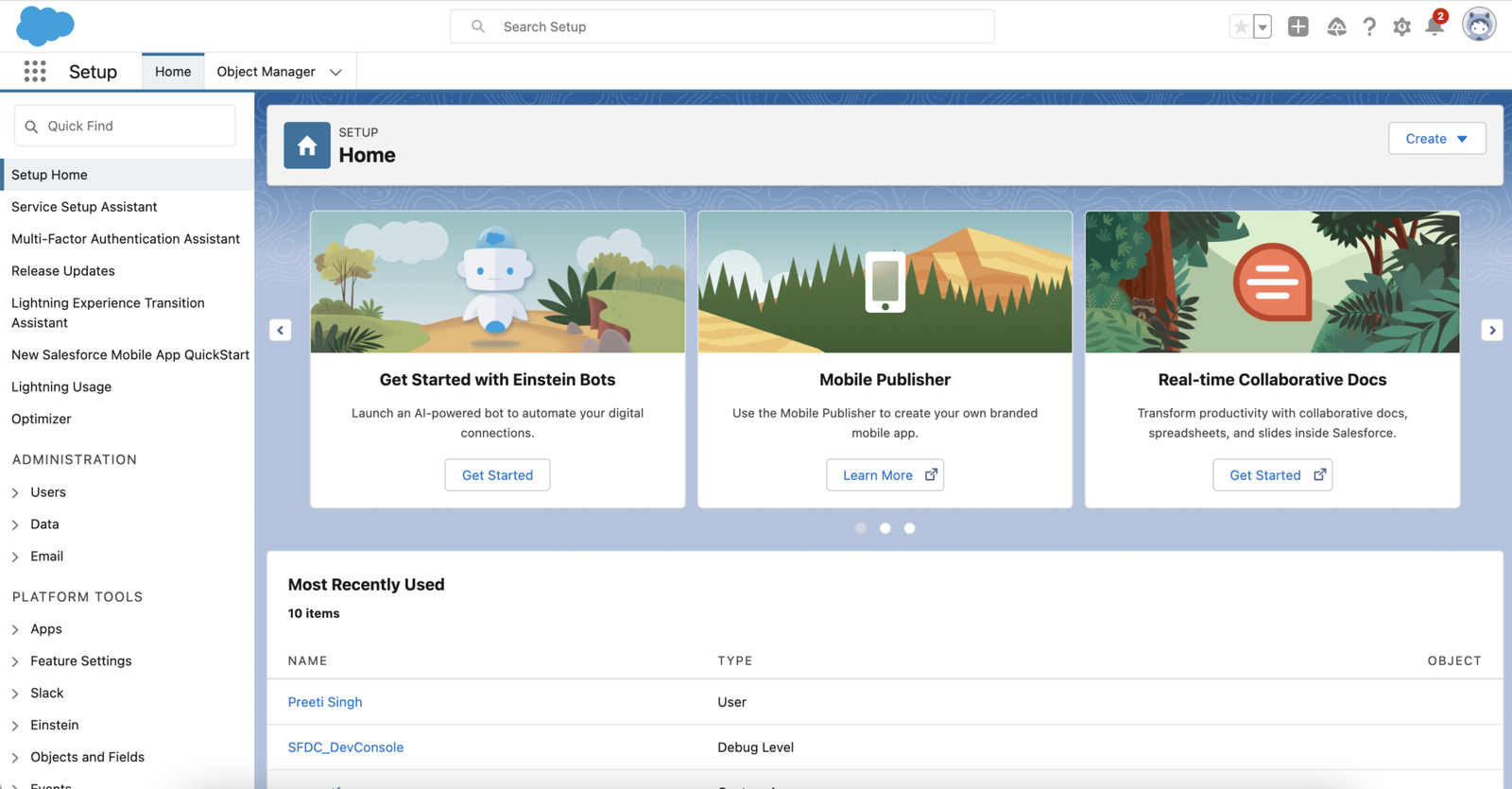
Task: Switch to the Home tab
Action: click(173, 72)
